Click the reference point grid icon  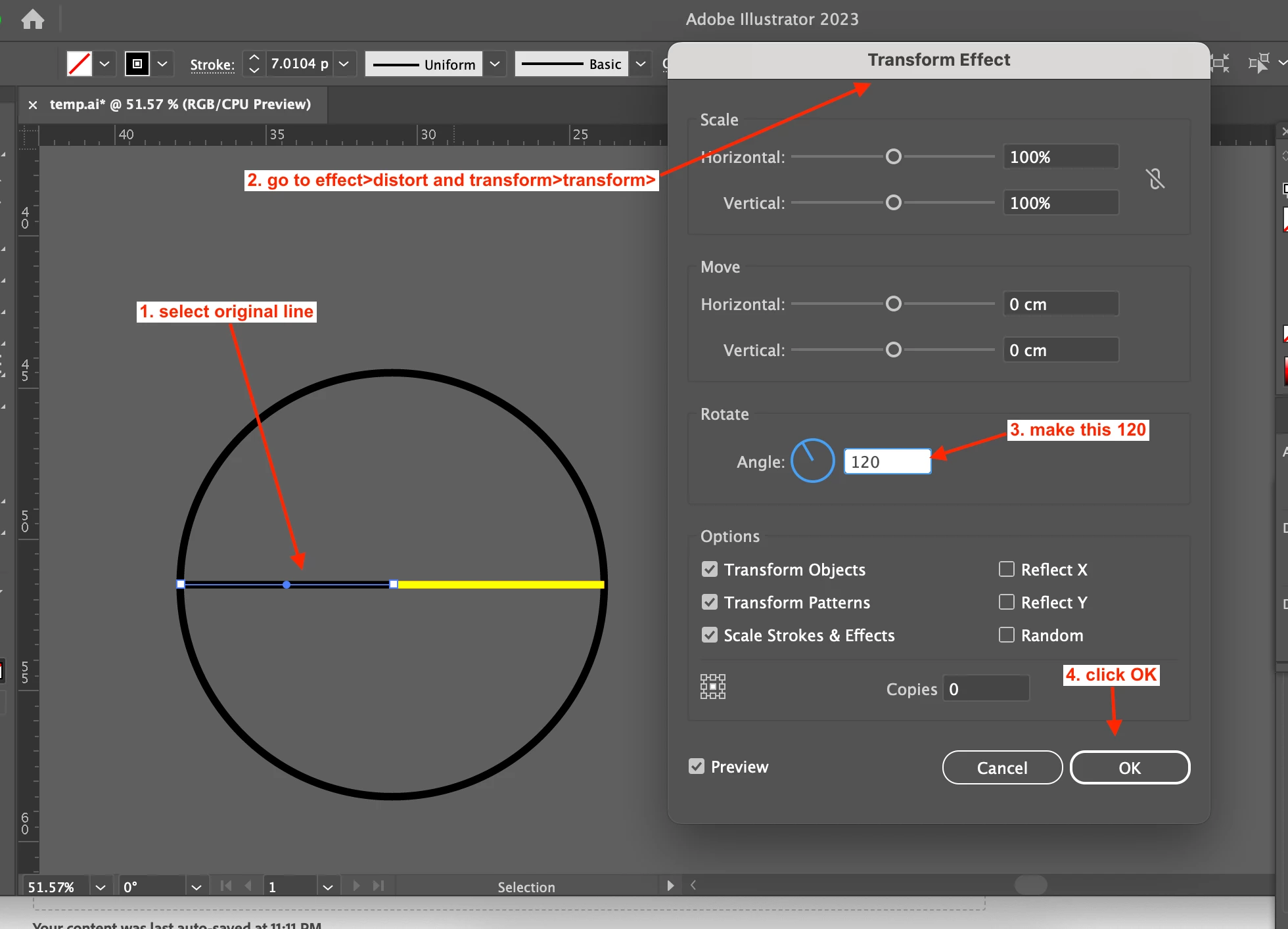click(x=713, y=687)
